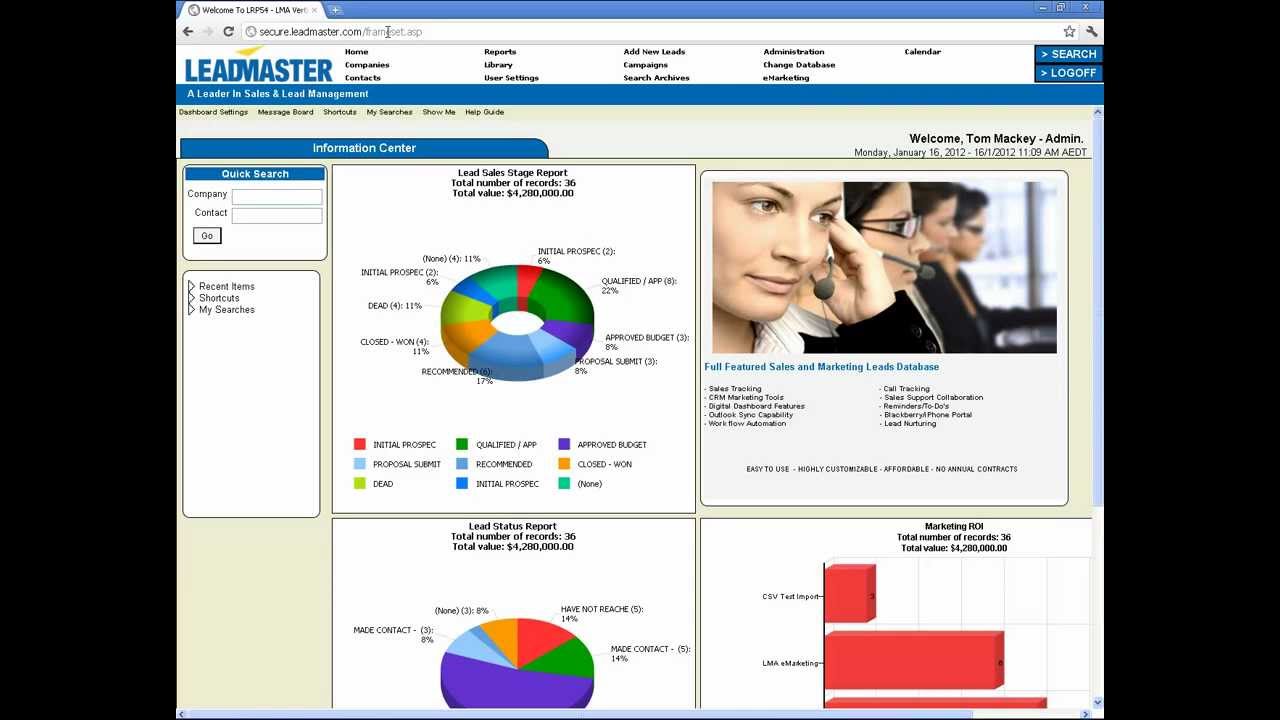Open the Administration menu

pos(794,52)
